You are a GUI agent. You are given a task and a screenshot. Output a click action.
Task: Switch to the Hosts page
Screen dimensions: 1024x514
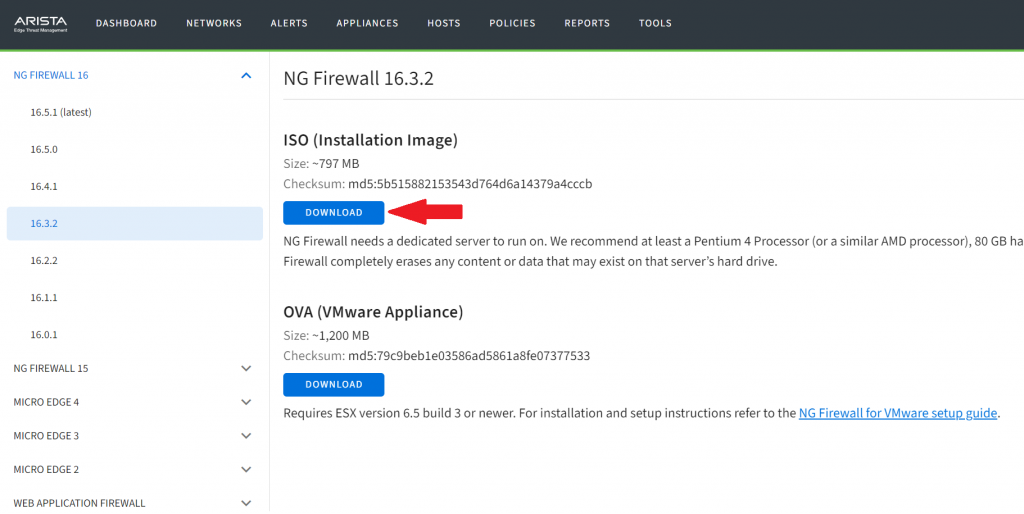443,23
